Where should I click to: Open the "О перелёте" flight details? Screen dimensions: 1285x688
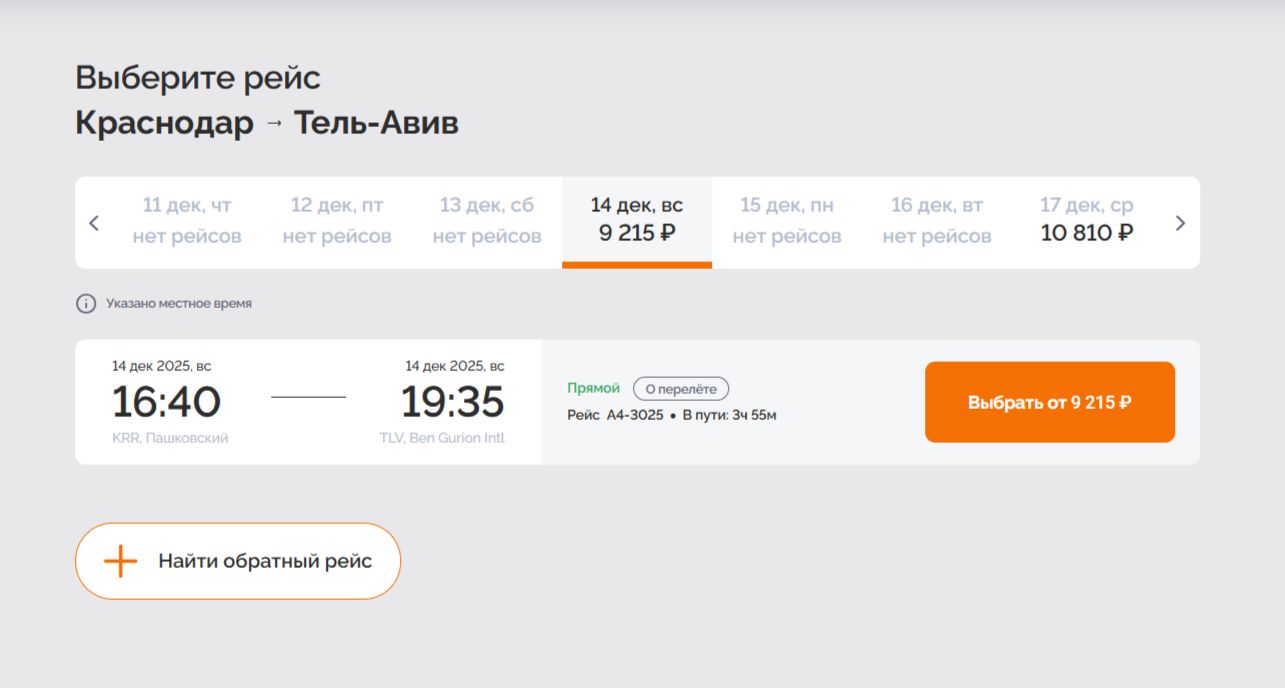point(681,389)
